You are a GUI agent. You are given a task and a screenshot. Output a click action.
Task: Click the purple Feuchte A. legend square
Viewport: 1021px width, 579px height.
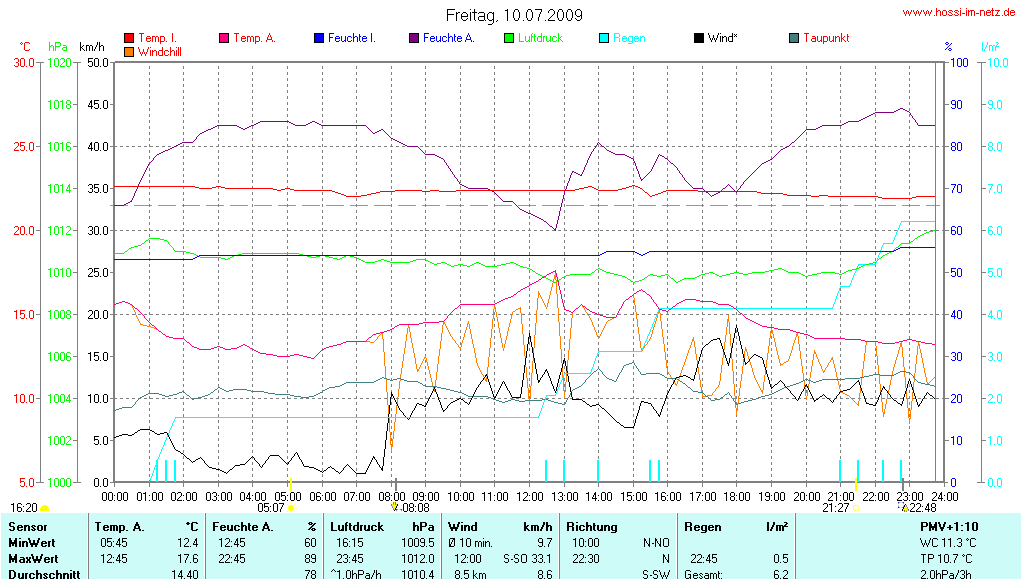(x=413, y=38)
